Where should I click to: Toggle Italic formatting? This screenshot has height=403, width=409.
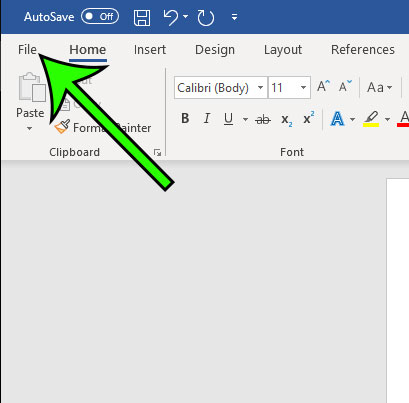207,118
